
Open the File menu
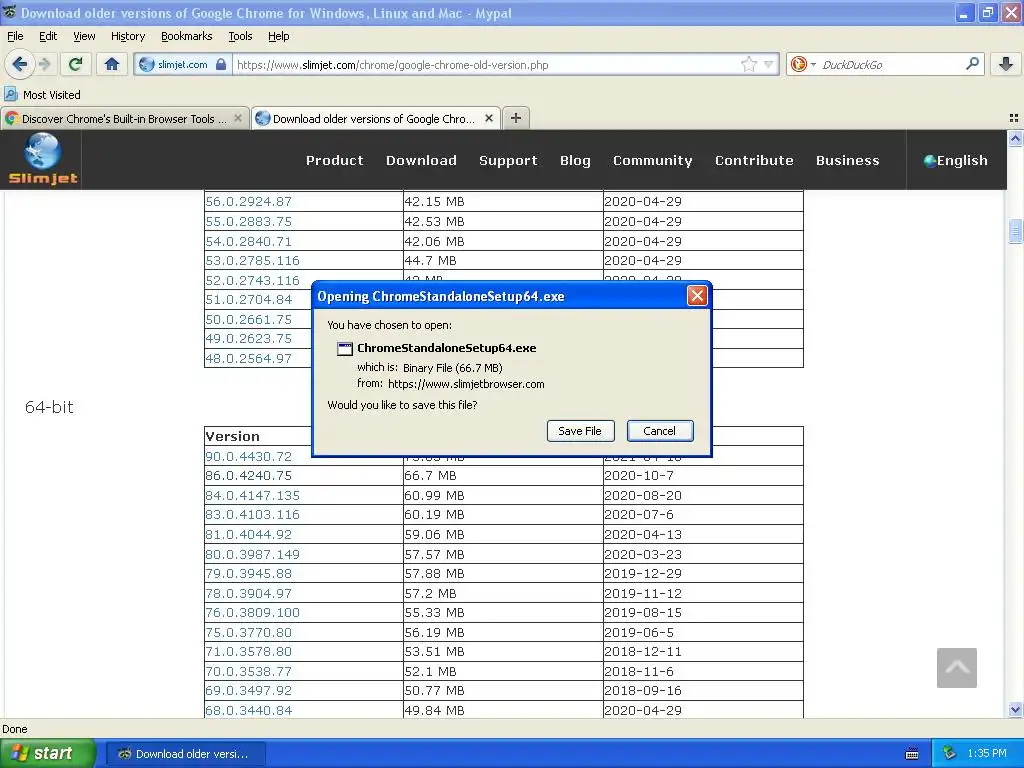coord(15,36)
